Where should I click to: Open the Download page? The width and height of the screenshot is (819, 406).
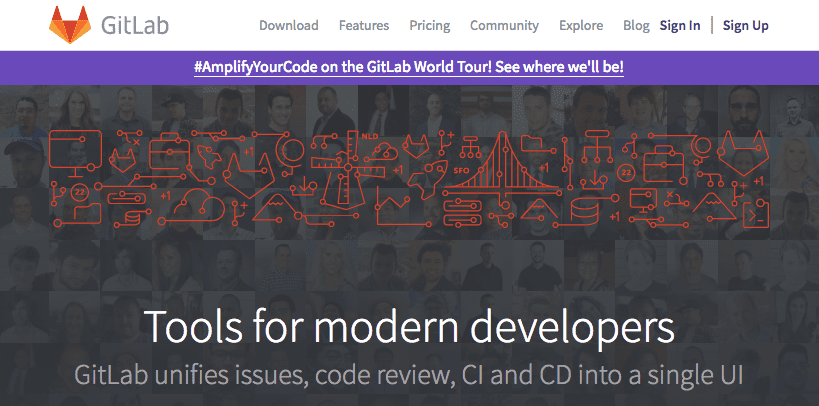tap(289, 25)
